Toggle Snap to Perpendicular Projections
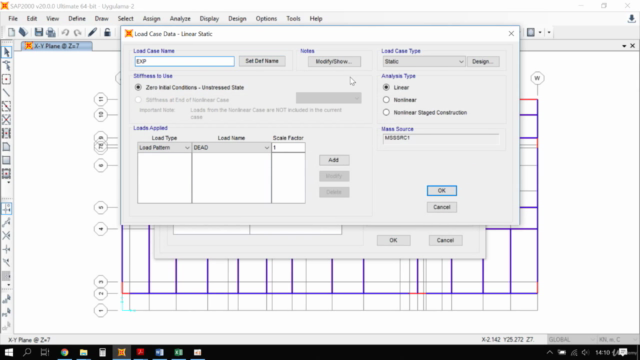This screenshot has height=360, width=640. coord(7,249)
